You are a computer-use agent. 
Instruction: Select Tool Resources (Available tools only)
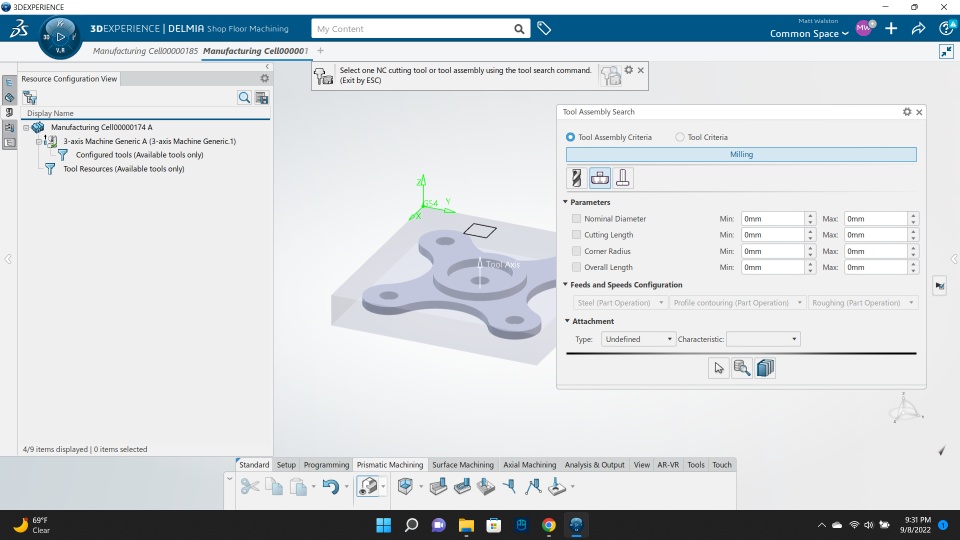click(x=124, y=169)
